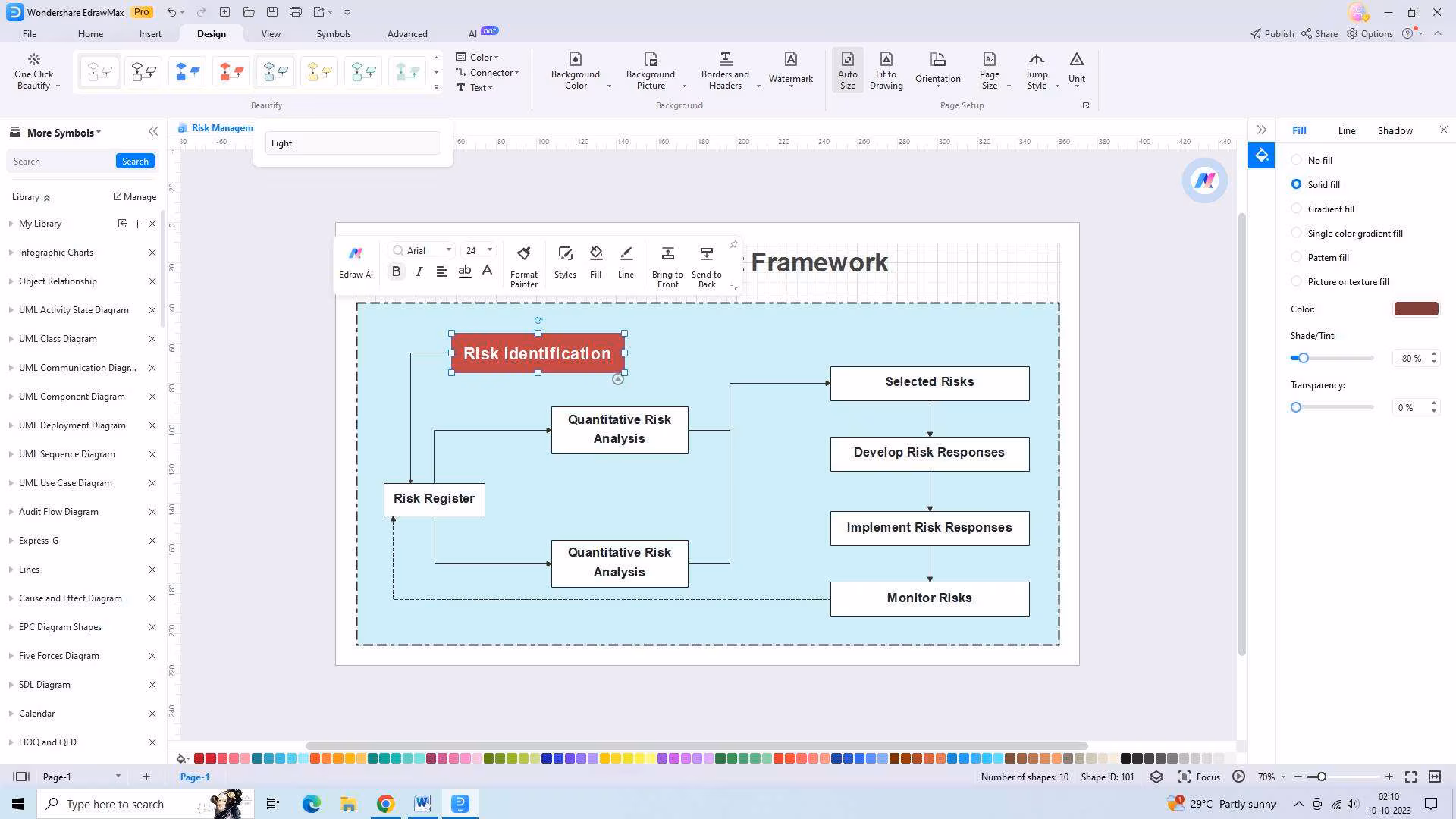Switch to the Symbols ribbon tab

click(x=334, y=34)
